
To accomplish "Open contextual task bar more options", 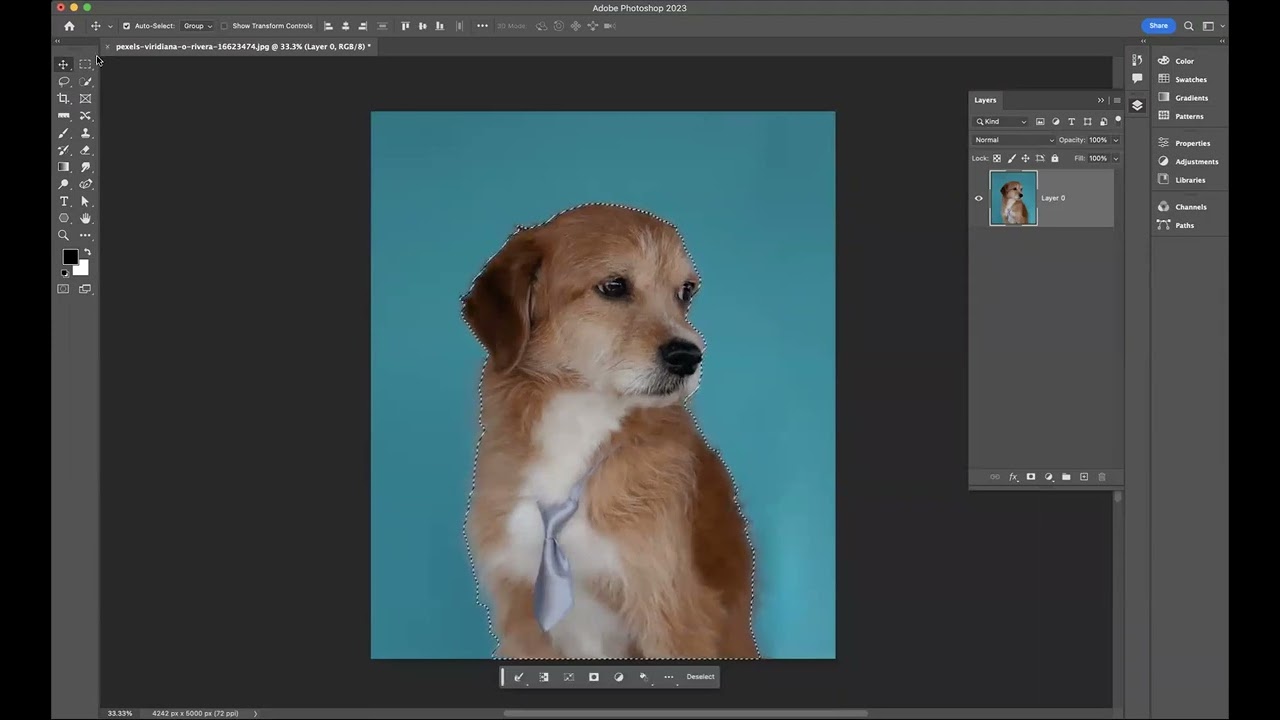I will (x=669, y=677).
